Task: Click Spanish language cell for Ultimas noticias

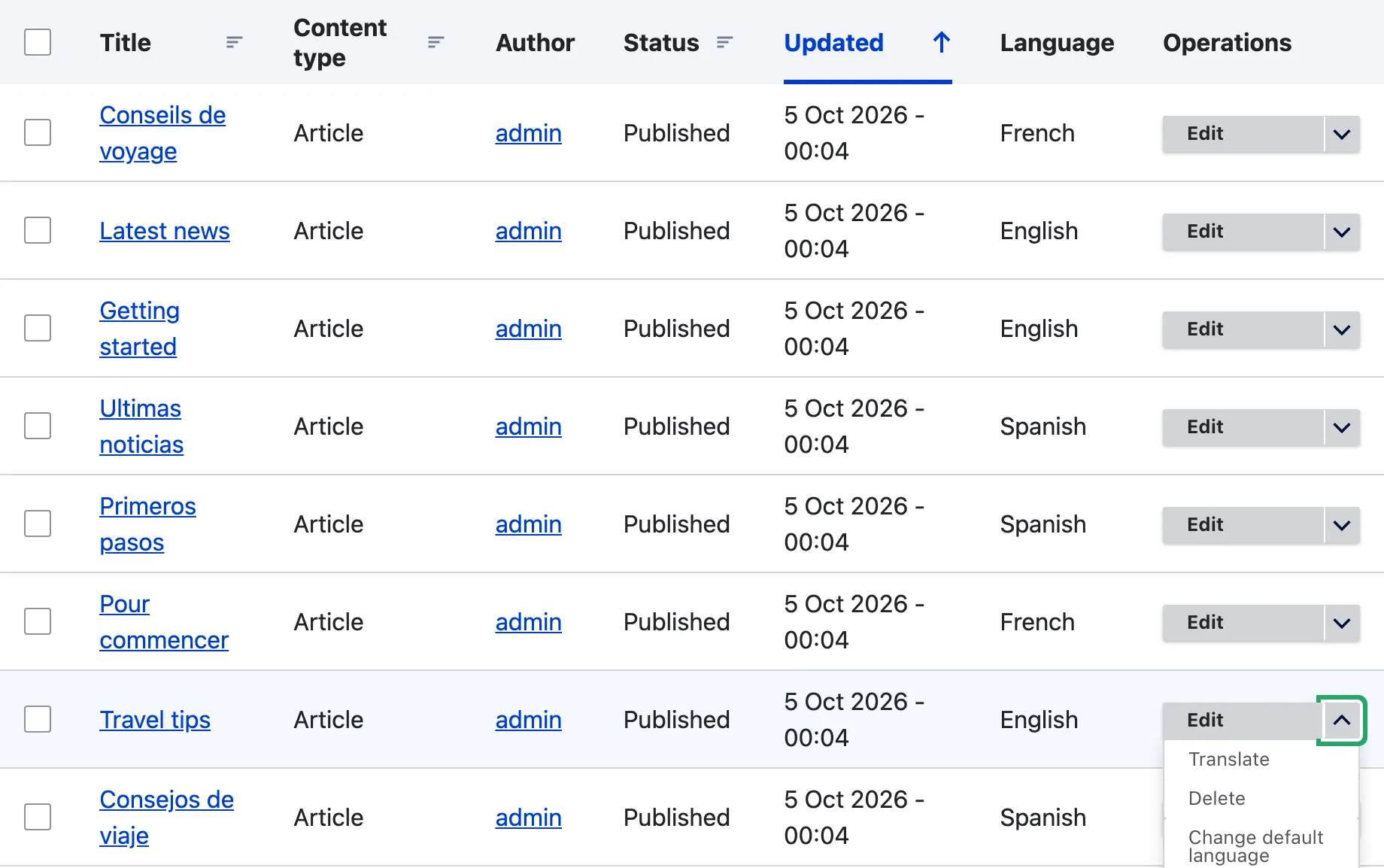Action: [x=1043, y=426]
